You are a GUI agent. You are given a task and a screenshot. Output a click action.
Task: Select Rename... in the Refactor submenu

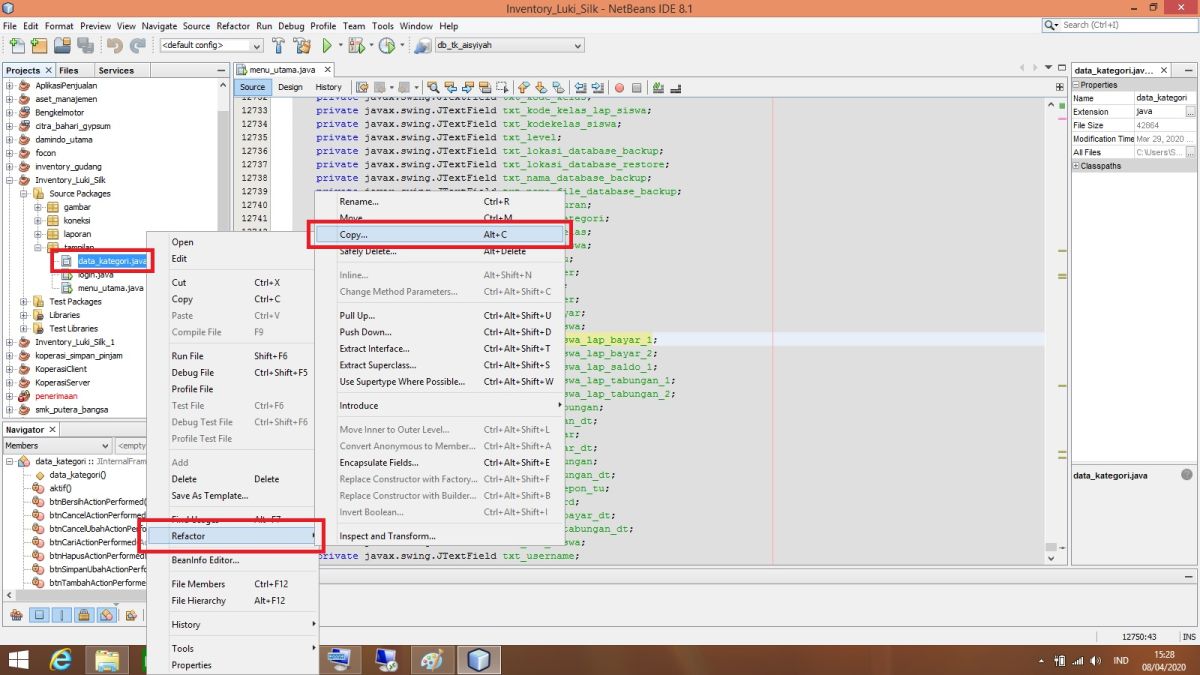[x=438, y=201]
